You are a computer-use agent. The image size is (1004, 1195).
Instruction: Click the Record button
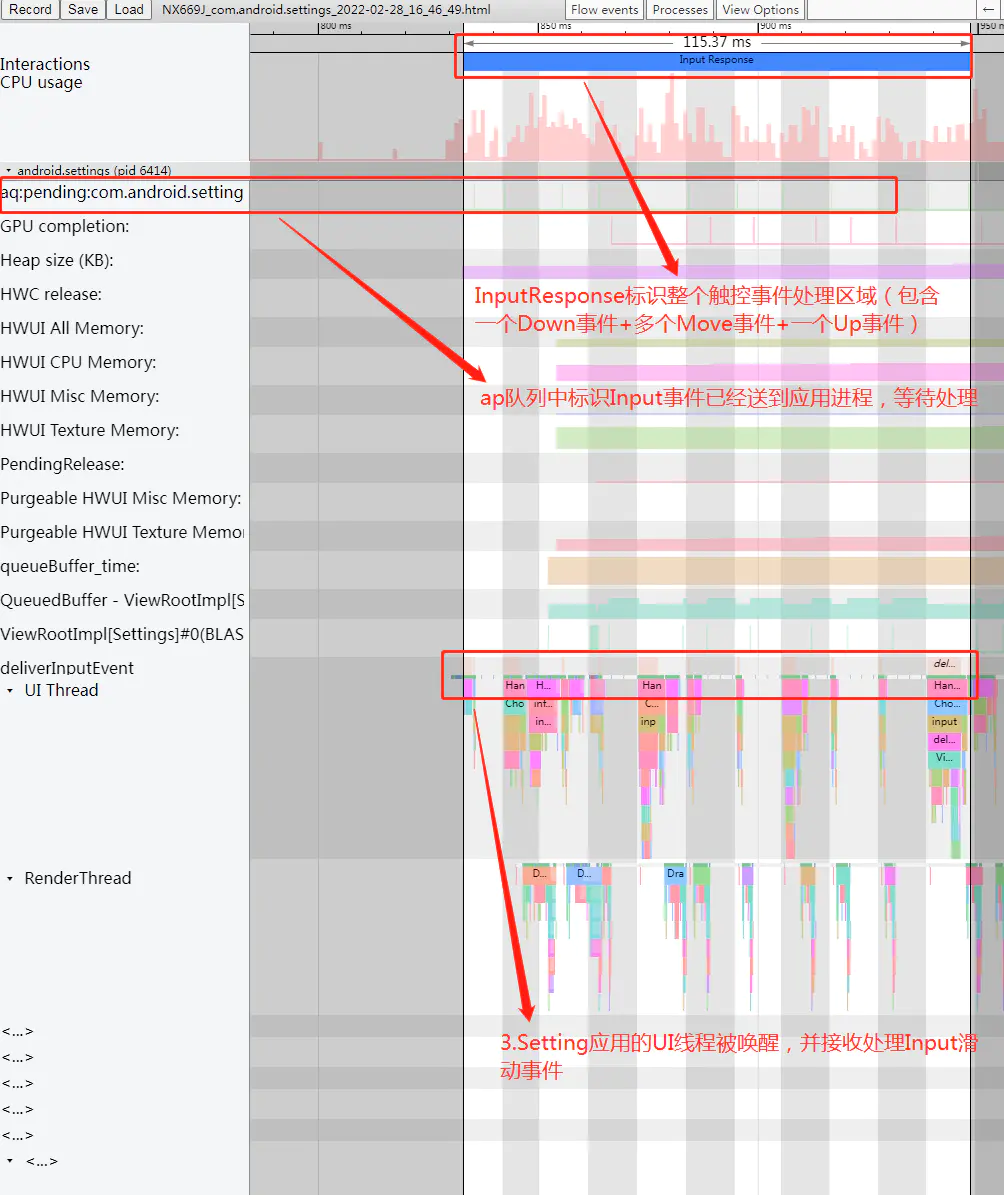tap(30, 9)
